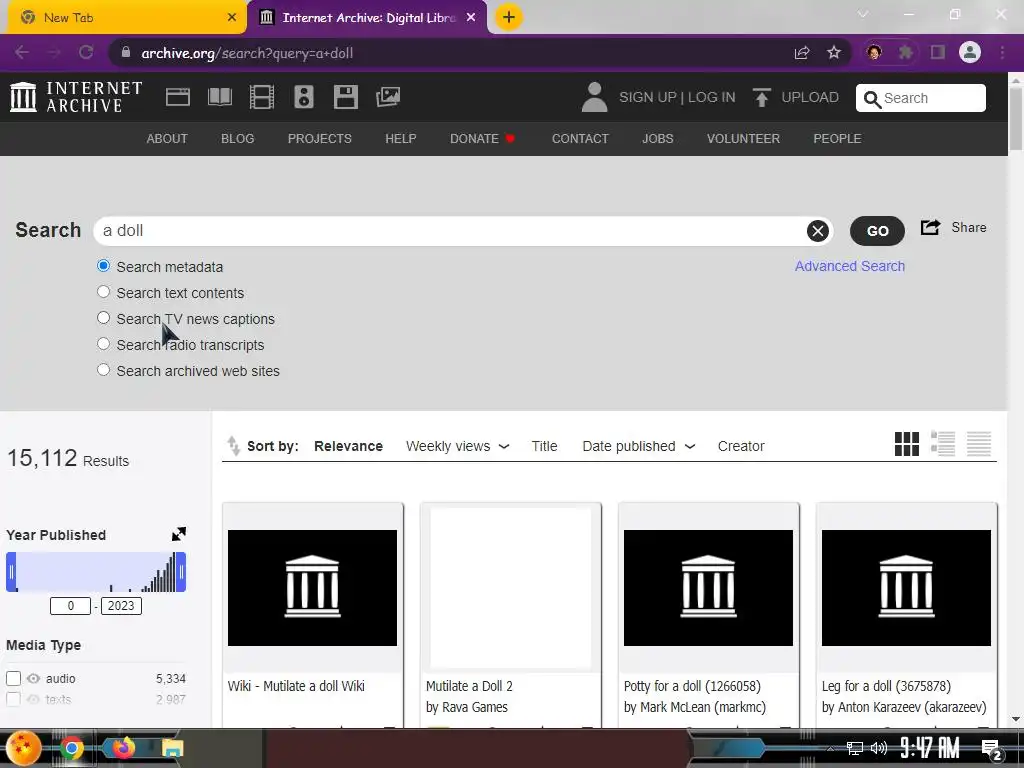Open the Video film-strip icon
This screenshot has width=1024, height=768.
coord(262,97)
